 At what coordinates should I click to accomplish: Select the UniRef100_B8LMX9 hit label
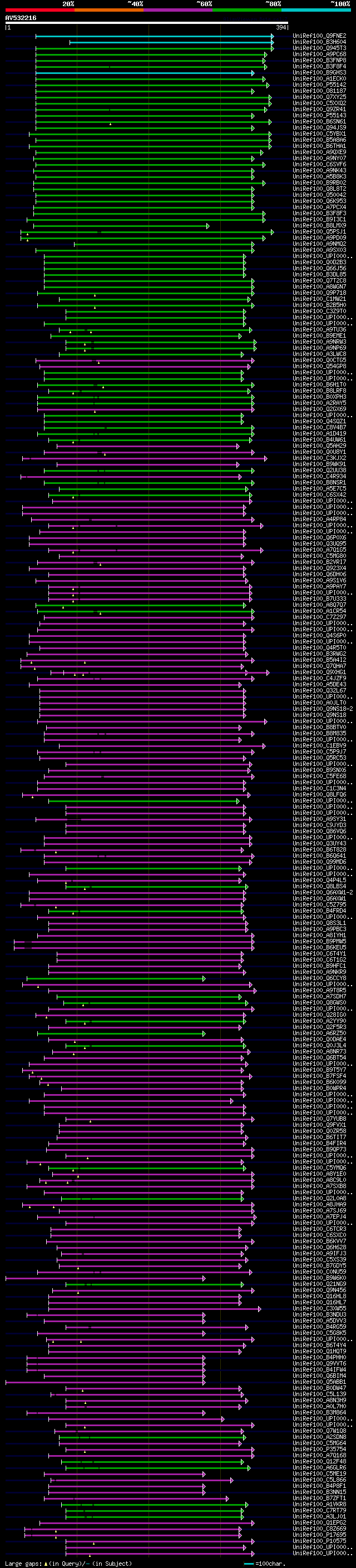click(319, 225)
